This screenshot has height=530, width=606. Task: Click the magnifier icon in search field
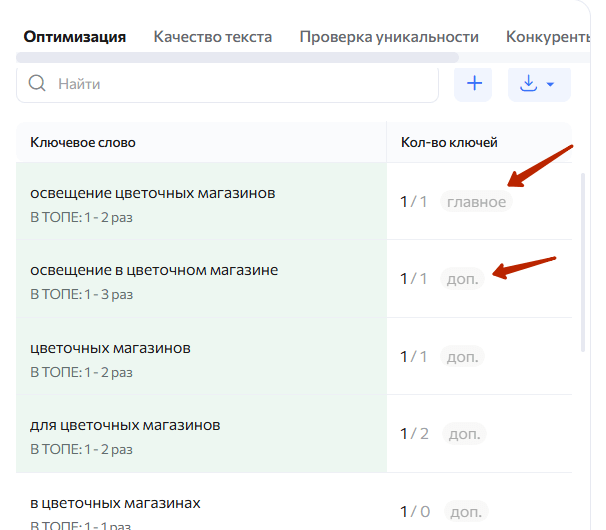pos(38,84)
